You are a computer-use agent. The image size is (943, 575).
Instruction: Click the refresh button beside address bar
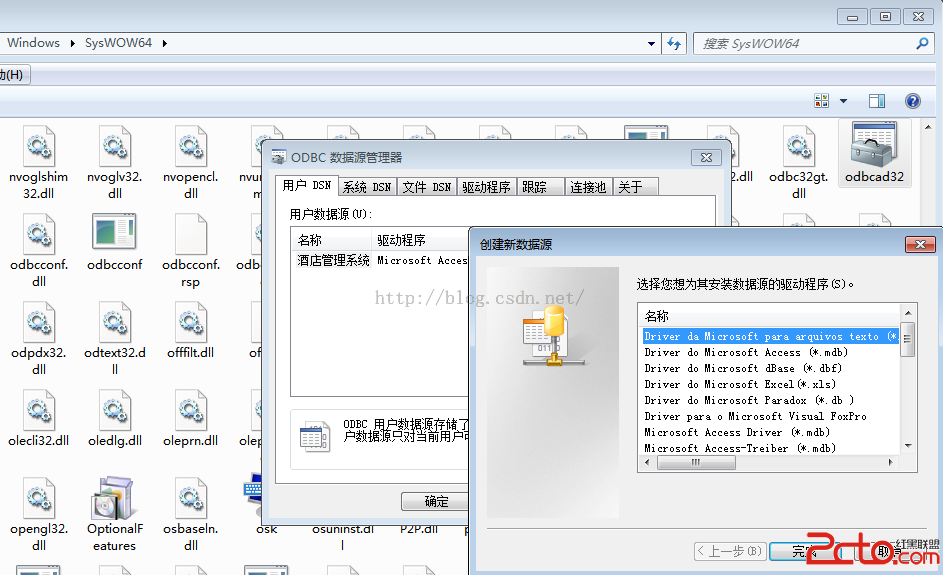tap(674, 43)
